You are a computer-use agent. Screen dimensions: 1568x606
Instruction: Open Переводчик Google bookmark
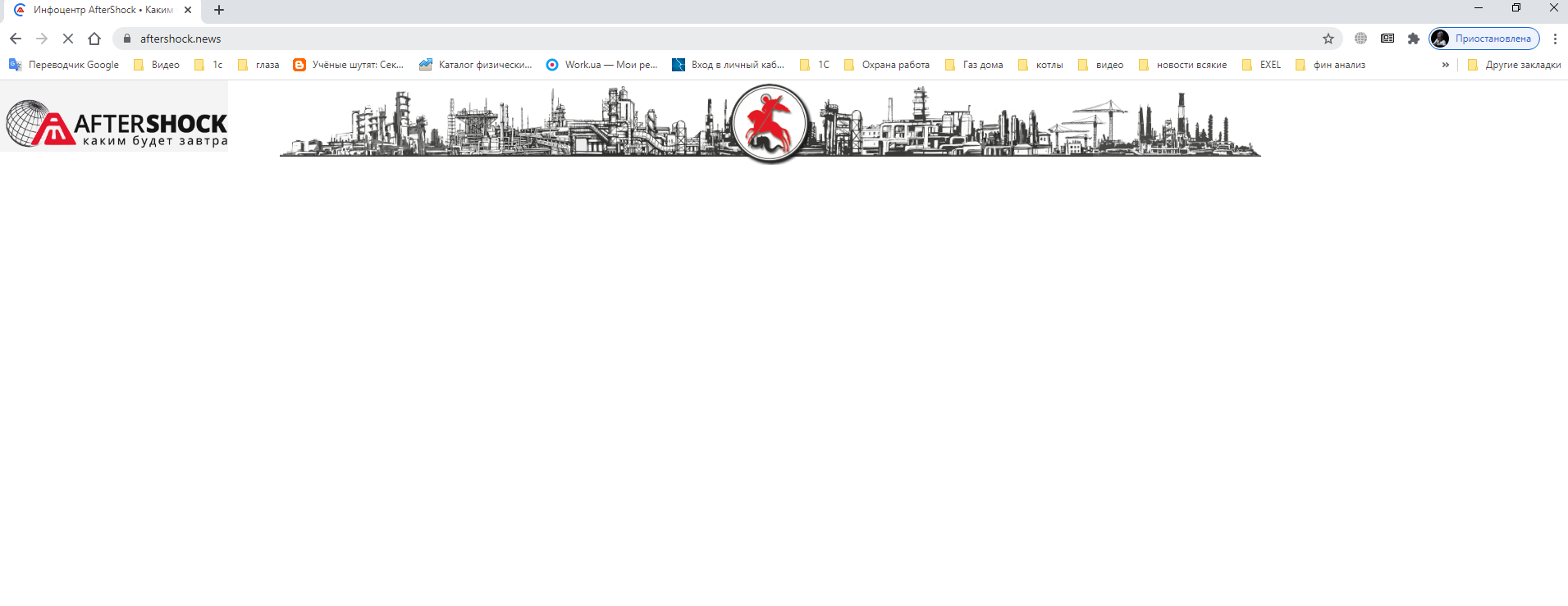coord(64,65)
